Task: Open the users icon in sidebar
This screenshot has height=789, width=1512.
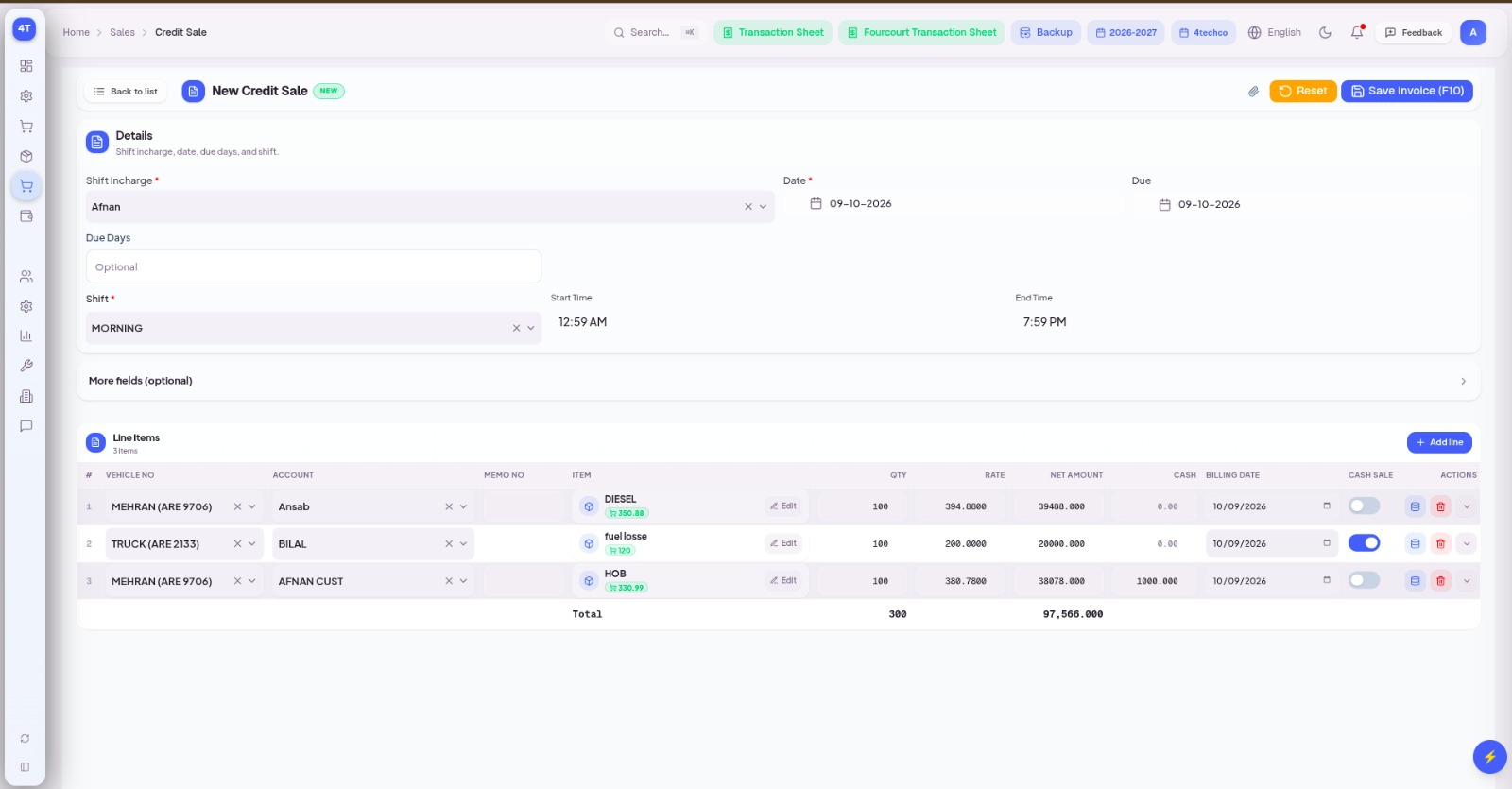Action: [26, 277]
